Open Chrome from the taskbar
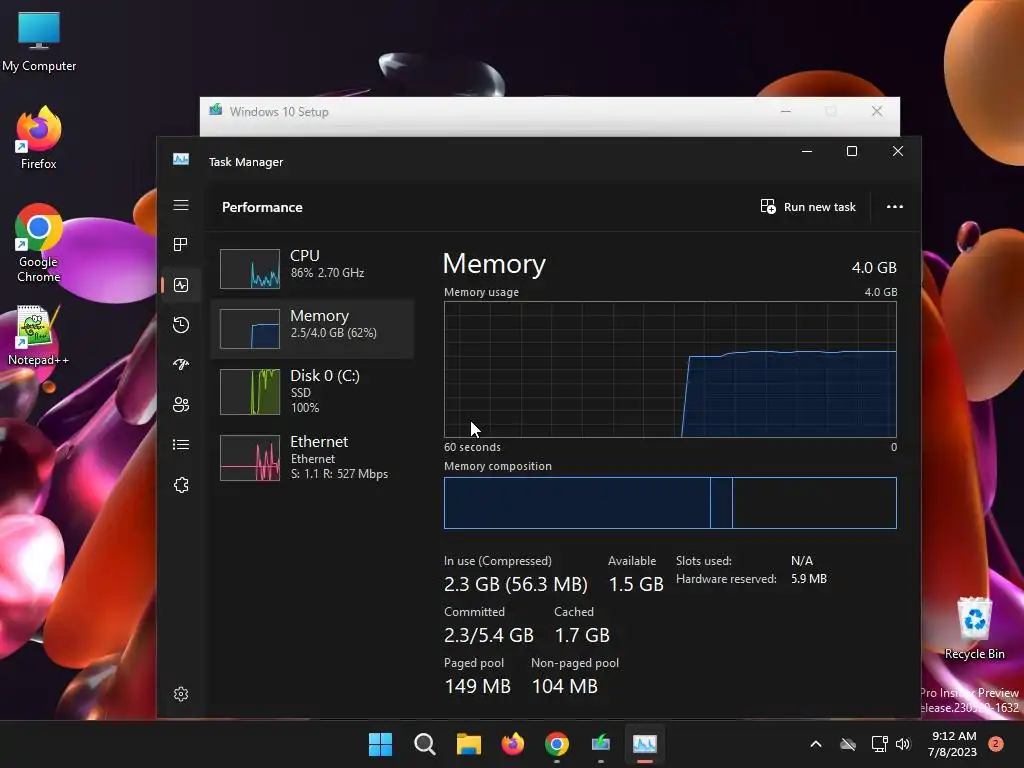The height and width of the screenshot is (768, 1024). [x=556, y=744]
